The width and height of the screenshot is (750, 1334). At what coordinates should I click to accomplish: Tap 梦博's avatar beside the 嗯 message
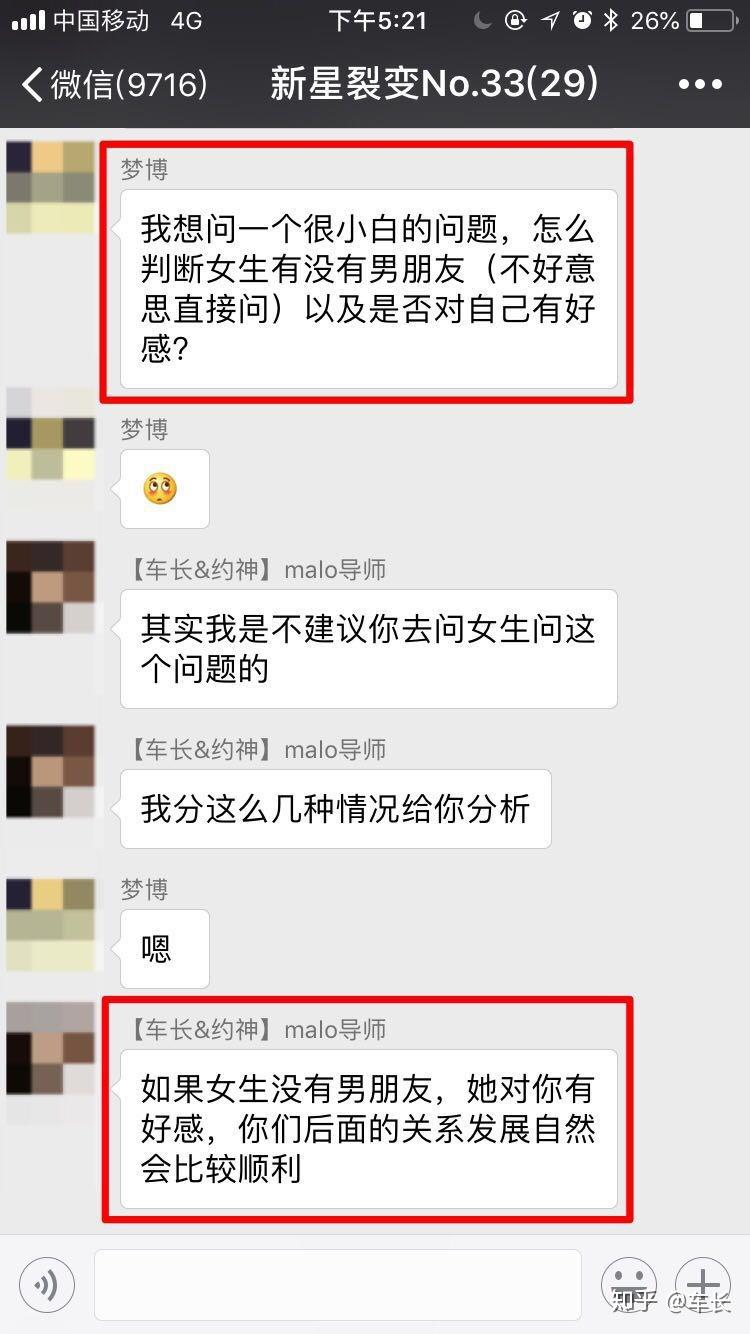pyautogui.click(x=50, y=925)
